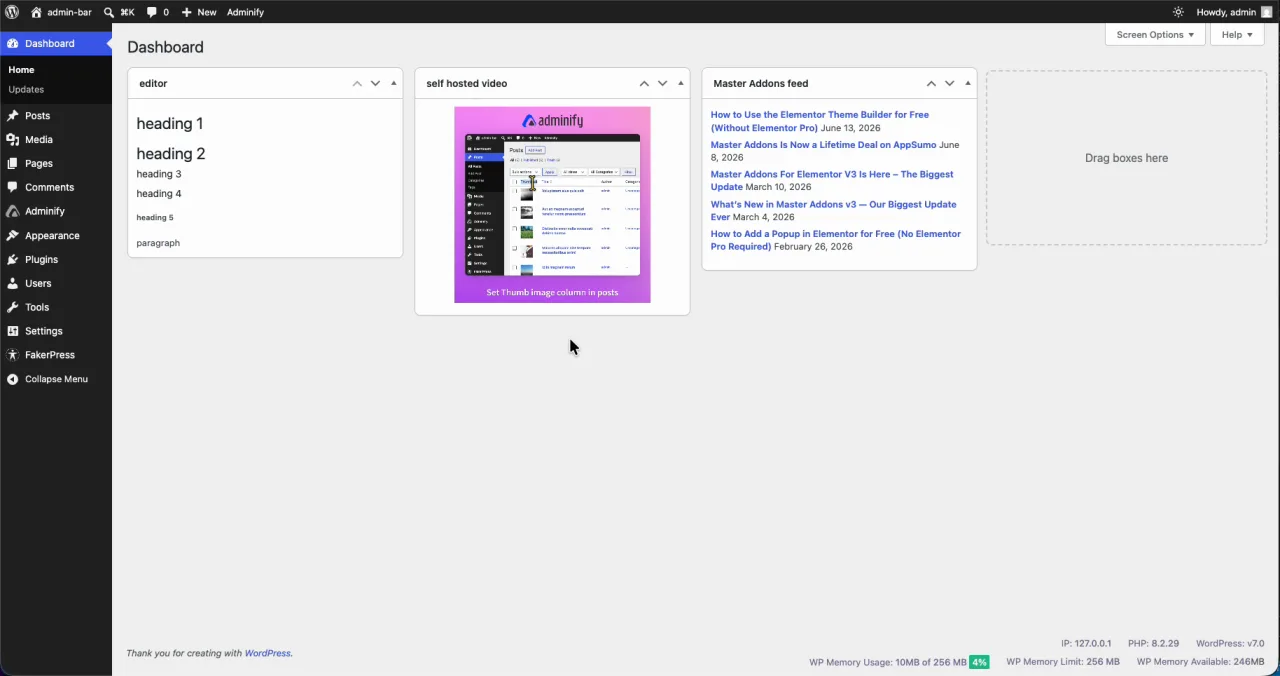This screenshot has height=676, width=1280.
Task: Open Add a Popup in Elementor article
Action: tap(835, 240)
